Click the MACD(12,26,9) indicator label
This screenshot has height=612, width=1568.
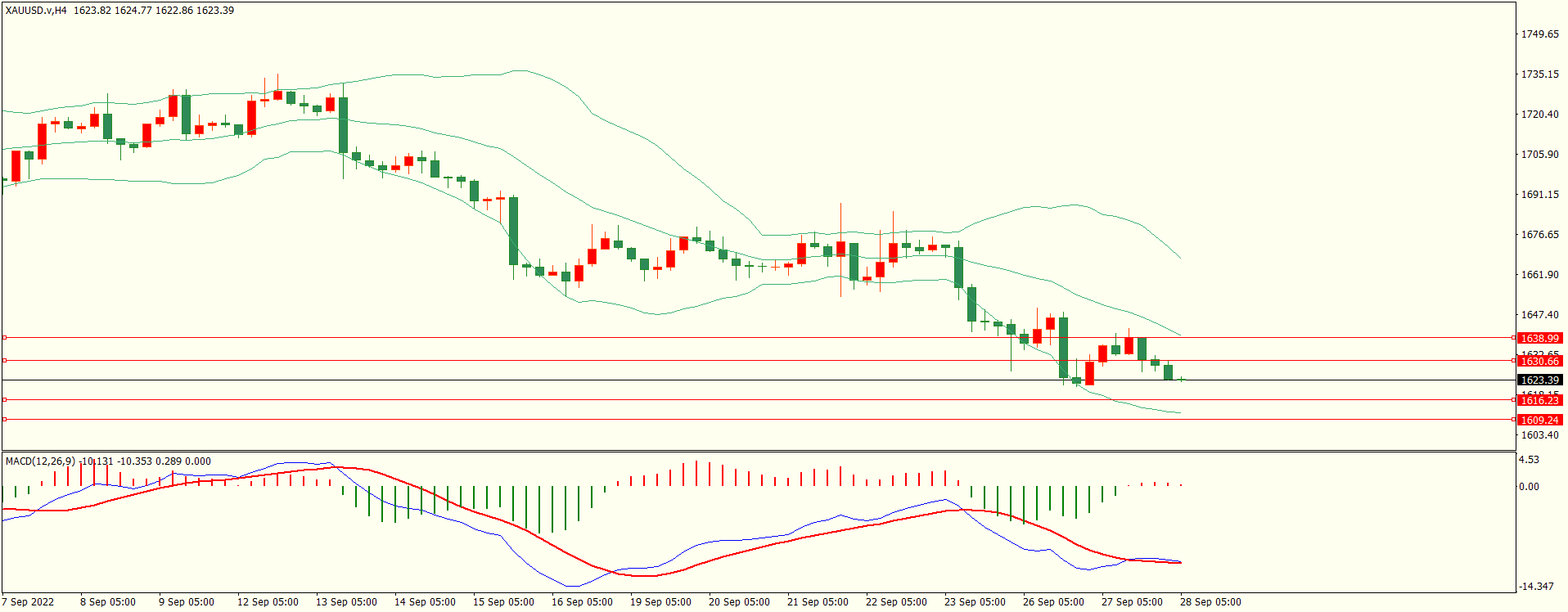40,461
